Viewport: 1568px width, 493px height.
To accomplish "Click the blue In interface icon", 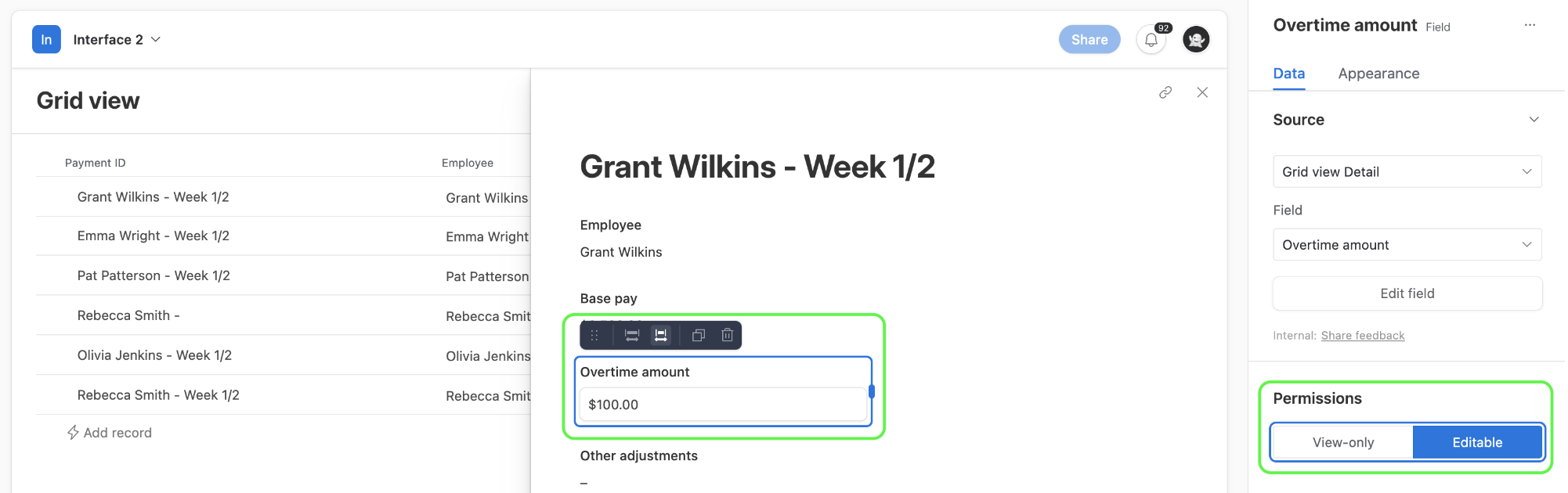I will (46, 39).
